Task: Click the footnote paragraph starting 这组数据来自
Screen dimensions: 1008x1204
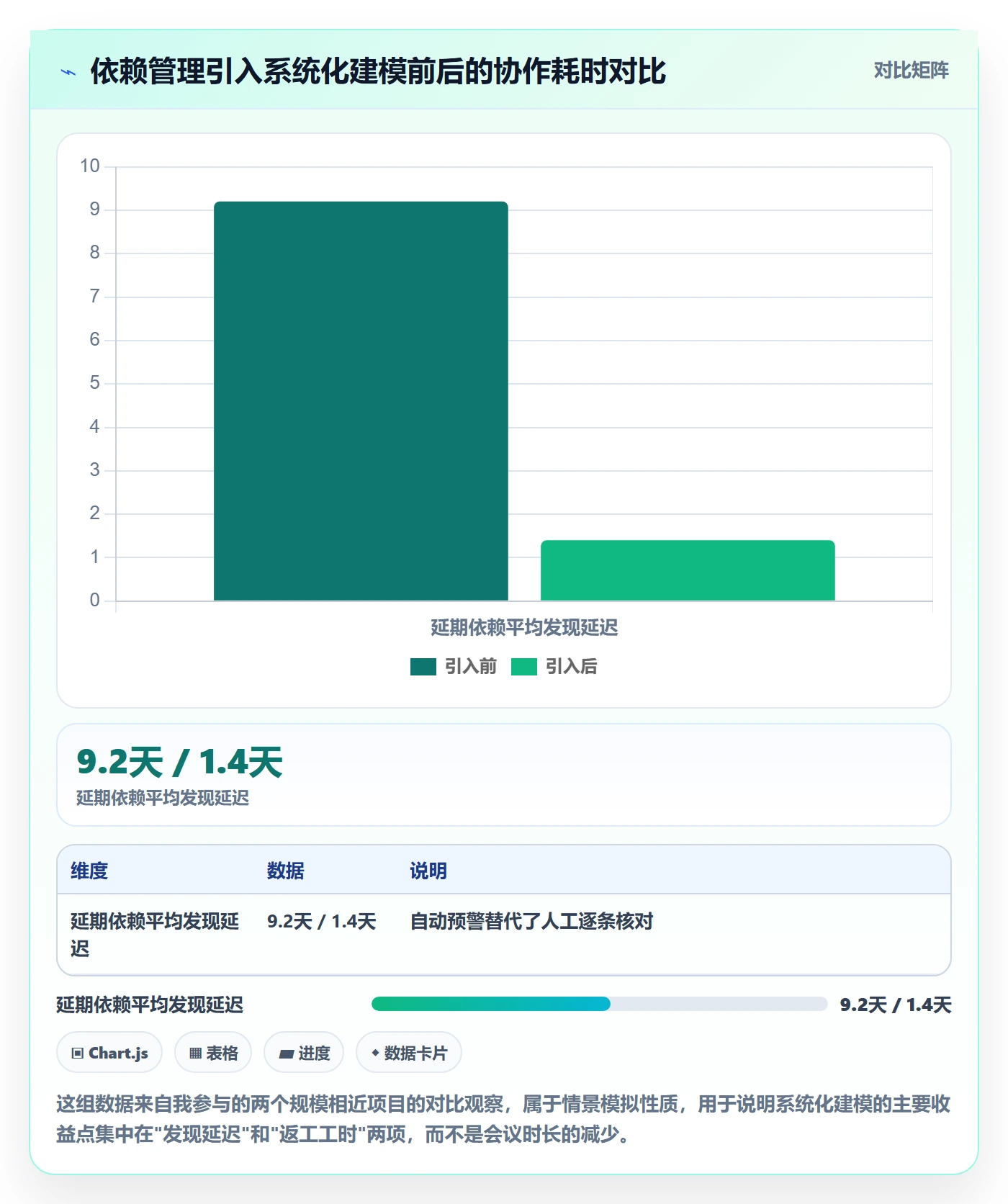Action: pyautogui.click(x=503, y=1119)
